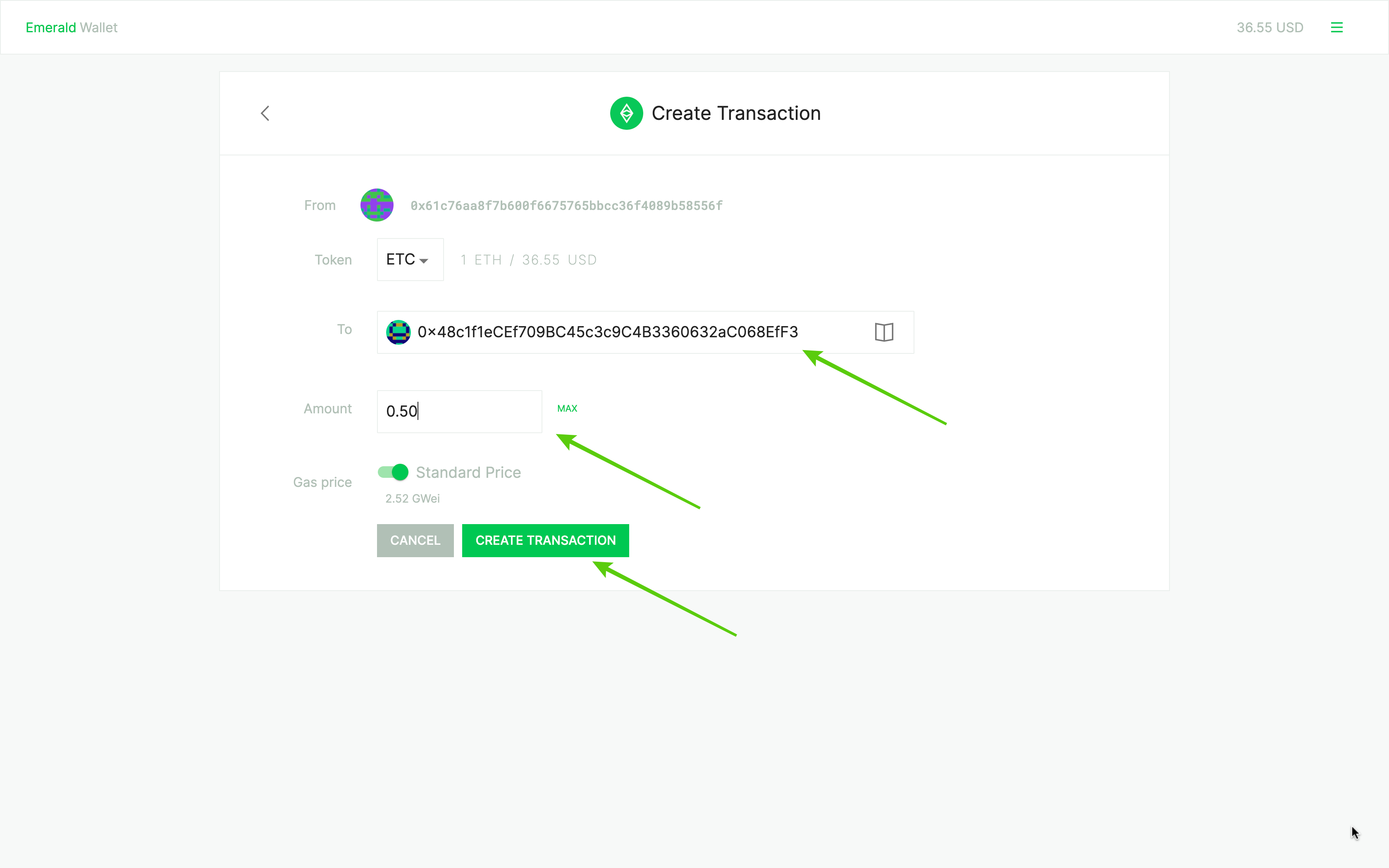Expand the ETC token dropdown menu
Image resolution: width=1389 pixels, height=868 pixels.
point(409,260)
